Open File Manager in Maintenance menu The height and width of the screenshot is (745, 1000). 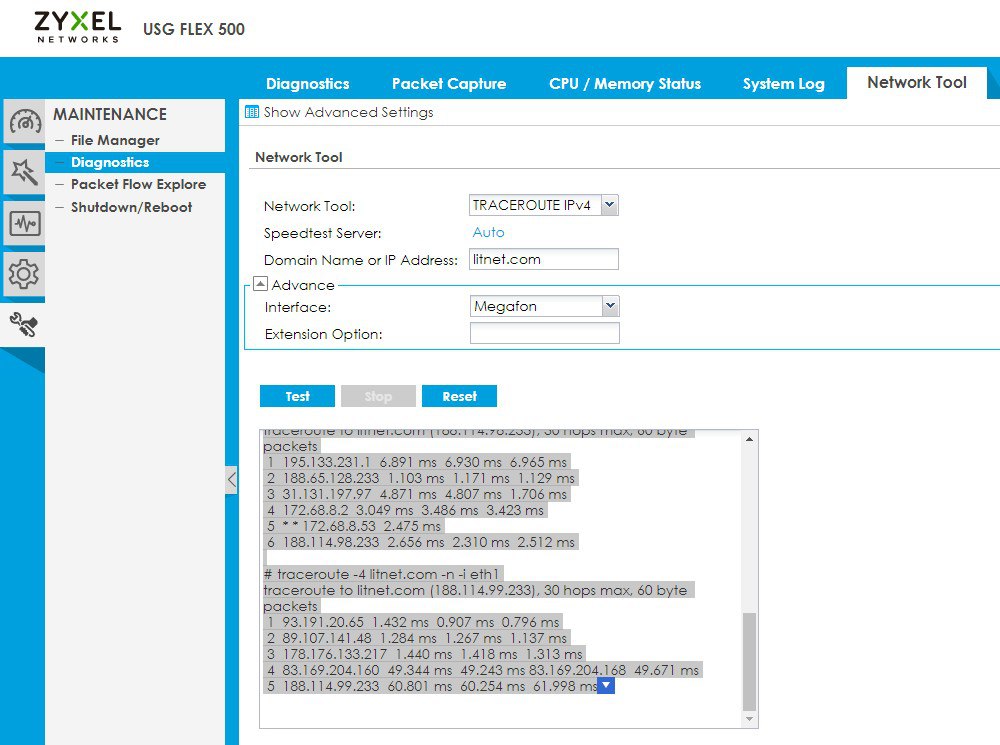(x=115, y=140)
